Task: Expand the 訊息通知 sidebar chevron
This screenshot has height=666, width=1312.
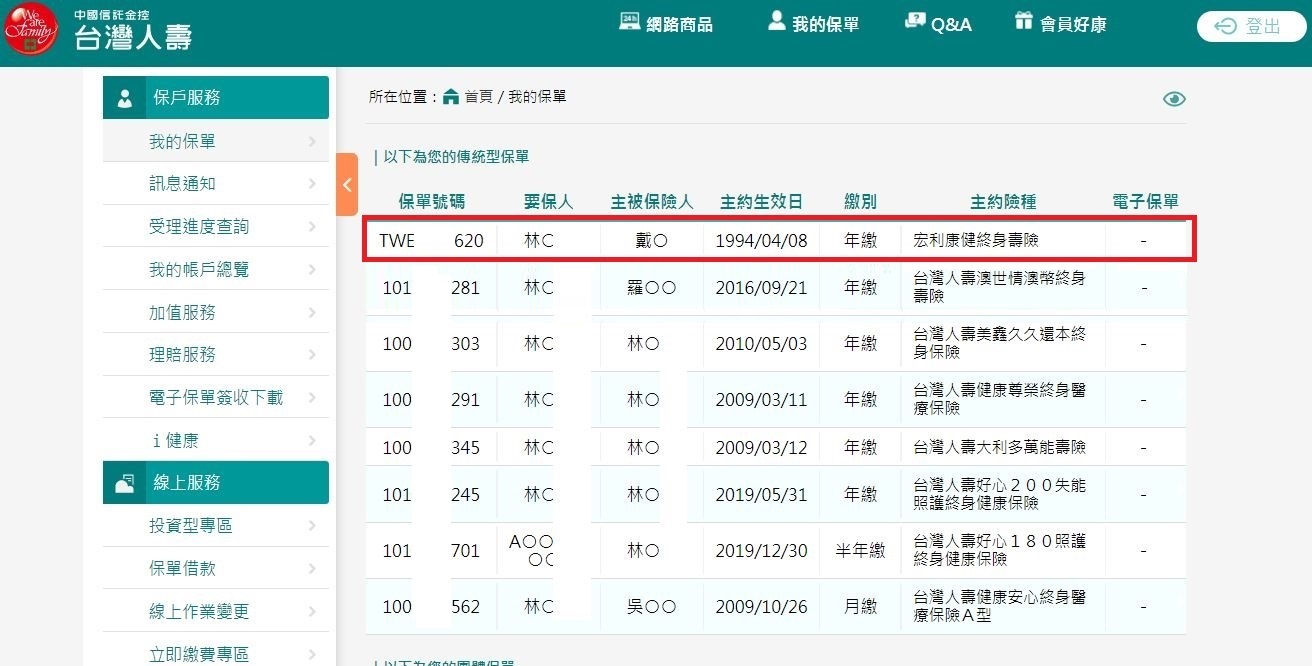Action: click(x=313, y=184)
